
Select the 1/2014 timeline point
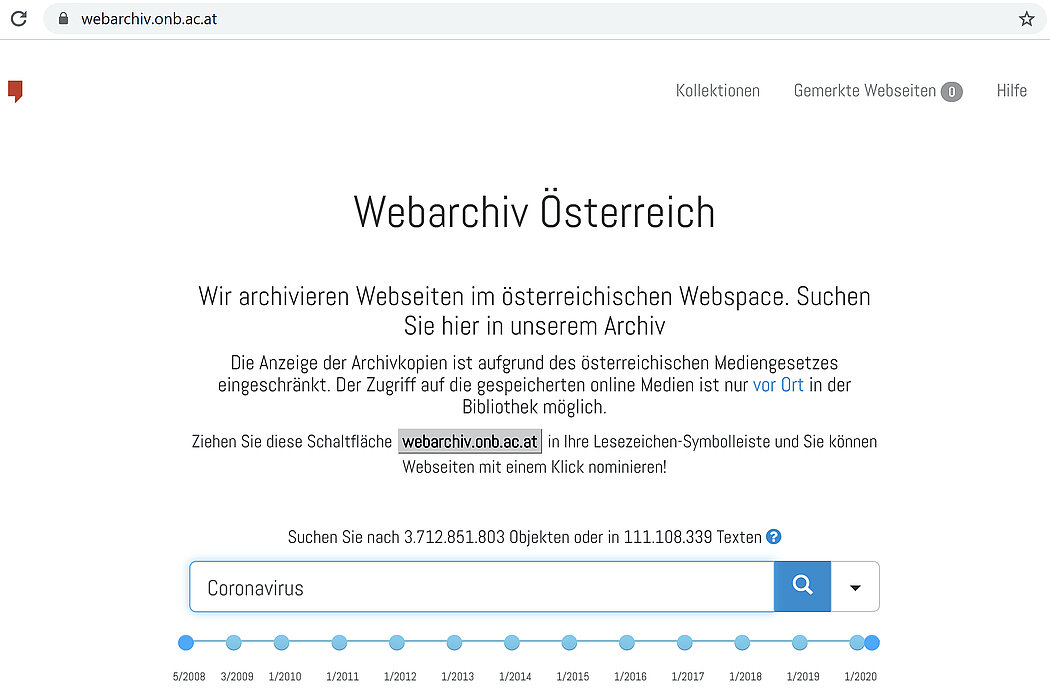[512, 643]
